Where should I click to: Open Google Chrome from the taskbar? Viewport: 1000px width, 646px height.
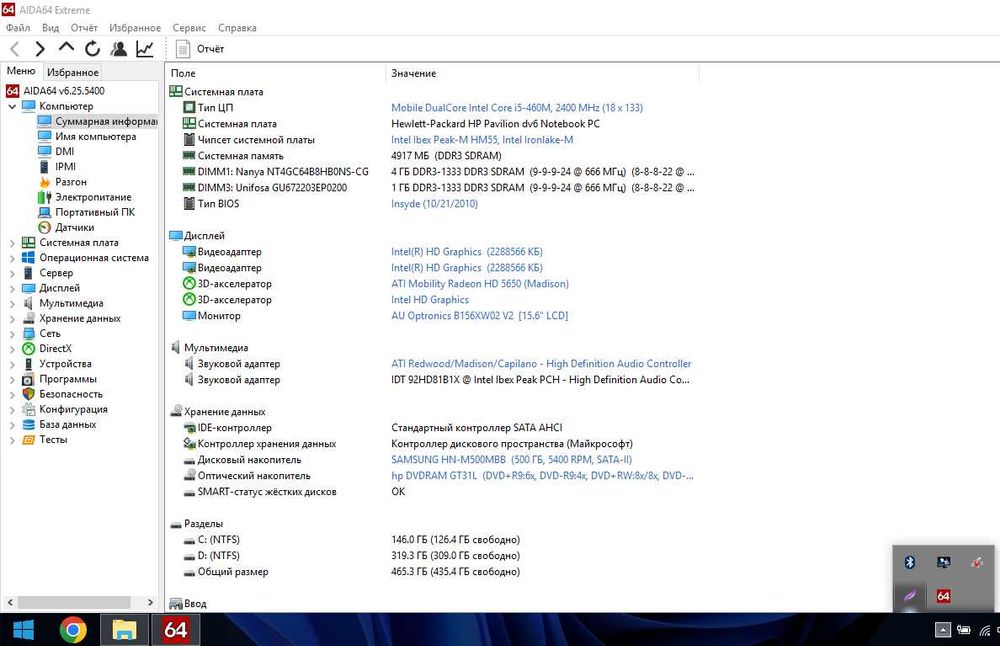click(73, 630)
